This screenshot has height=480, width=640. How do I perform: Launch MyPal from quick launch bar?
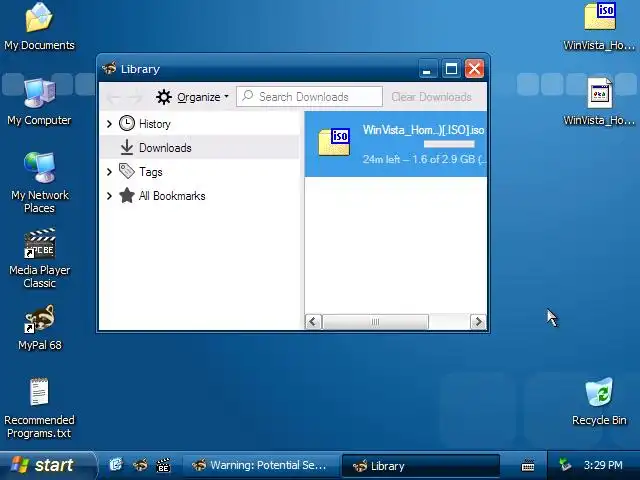click(140, 465)
